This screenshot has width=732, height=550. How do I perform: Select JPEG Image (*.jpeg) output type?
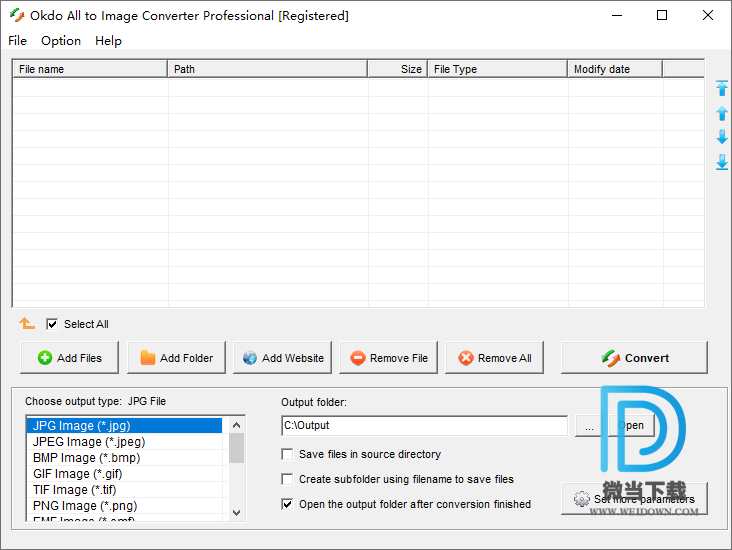coord(124,442)
